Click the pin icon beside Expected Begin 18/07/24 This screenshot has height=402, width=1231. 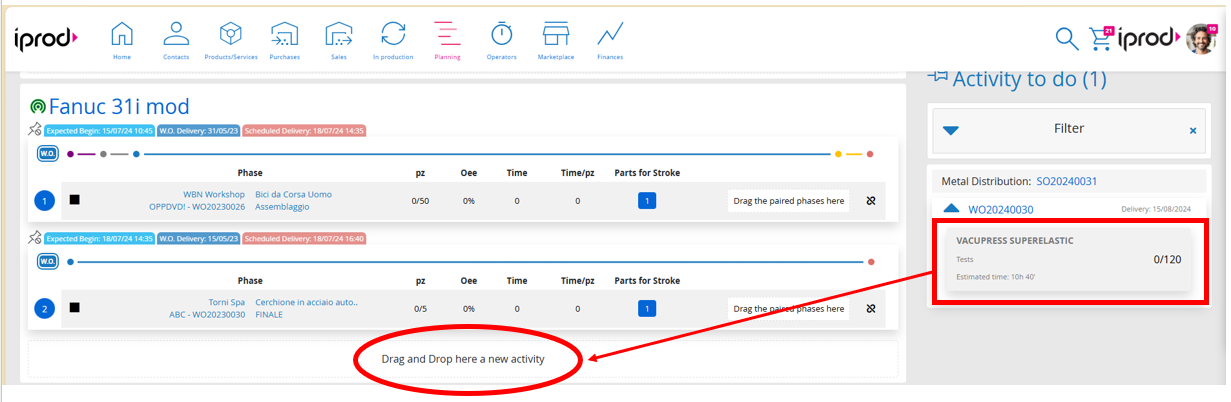coord(35,238)
